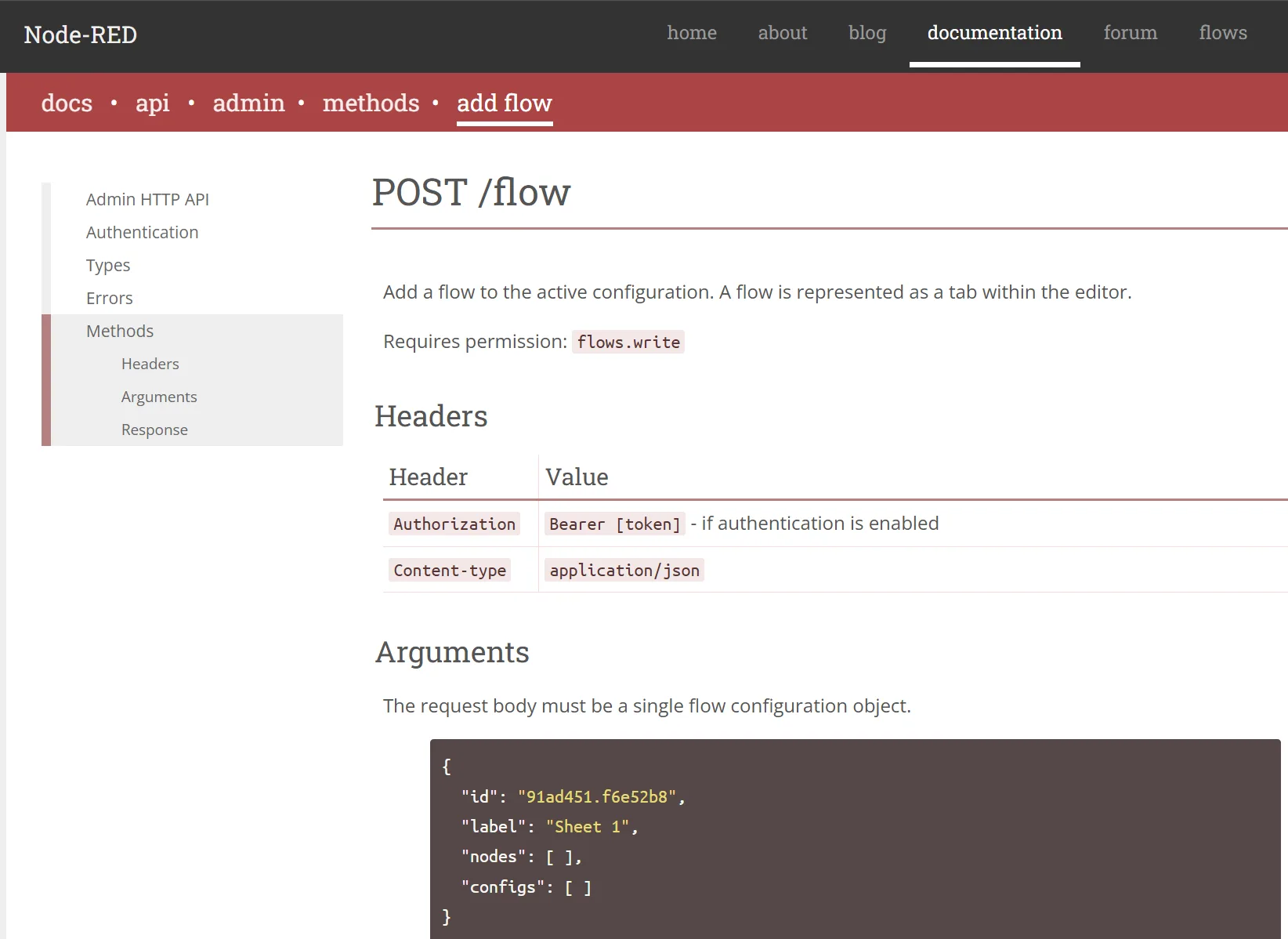Jump to Response section from the sidebar
1288x939 pixels.
154,430
